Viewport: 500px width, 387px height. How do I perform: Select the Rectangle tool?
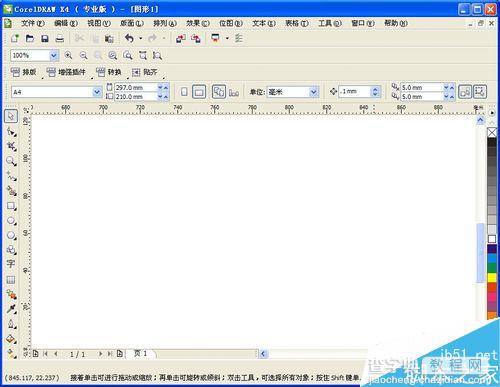[x=11, y=206]
